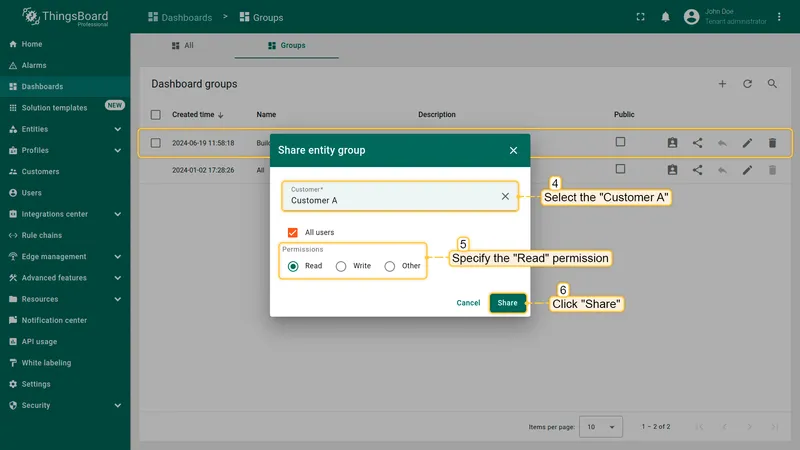Open Notification center
The width and height of the screenshot is (800, 450).
click(x=65, y=320)
